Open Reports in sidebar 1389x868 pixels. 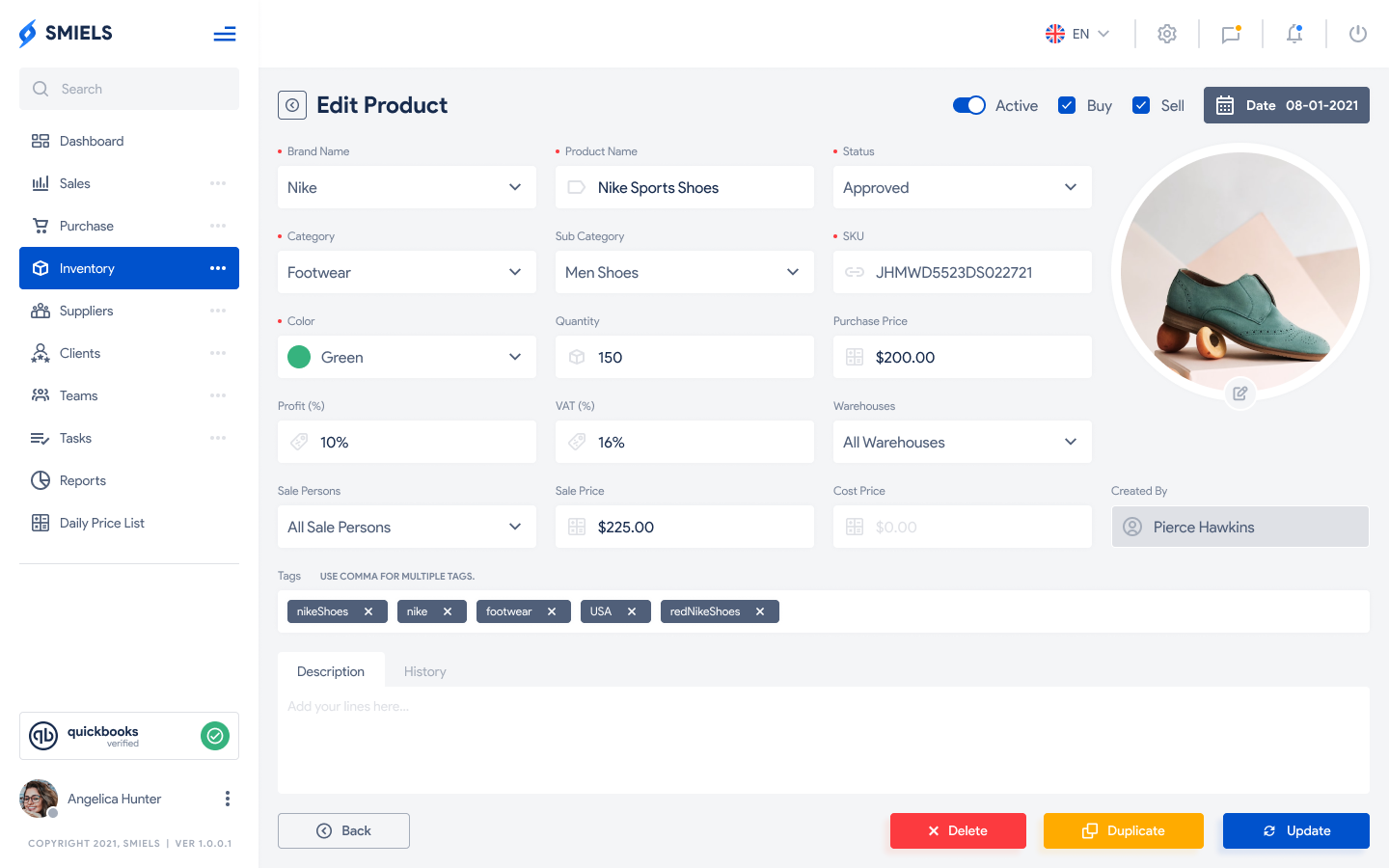[129, 480]
